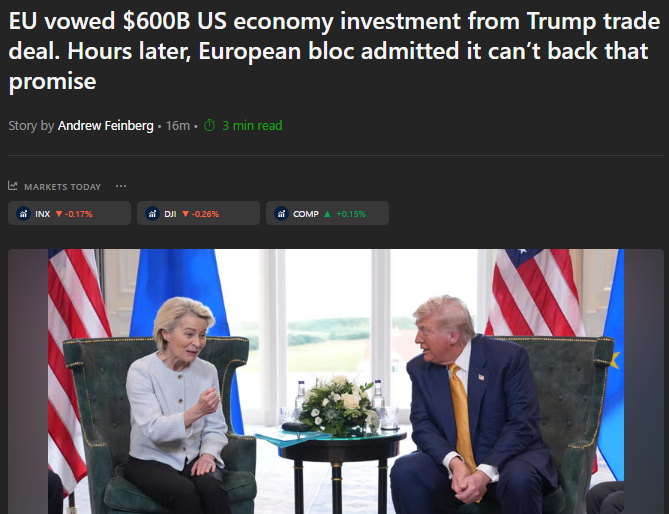Screen dimensions: 669x514
Task: Click the 3 min read label
Action: [x=252, y=125]
